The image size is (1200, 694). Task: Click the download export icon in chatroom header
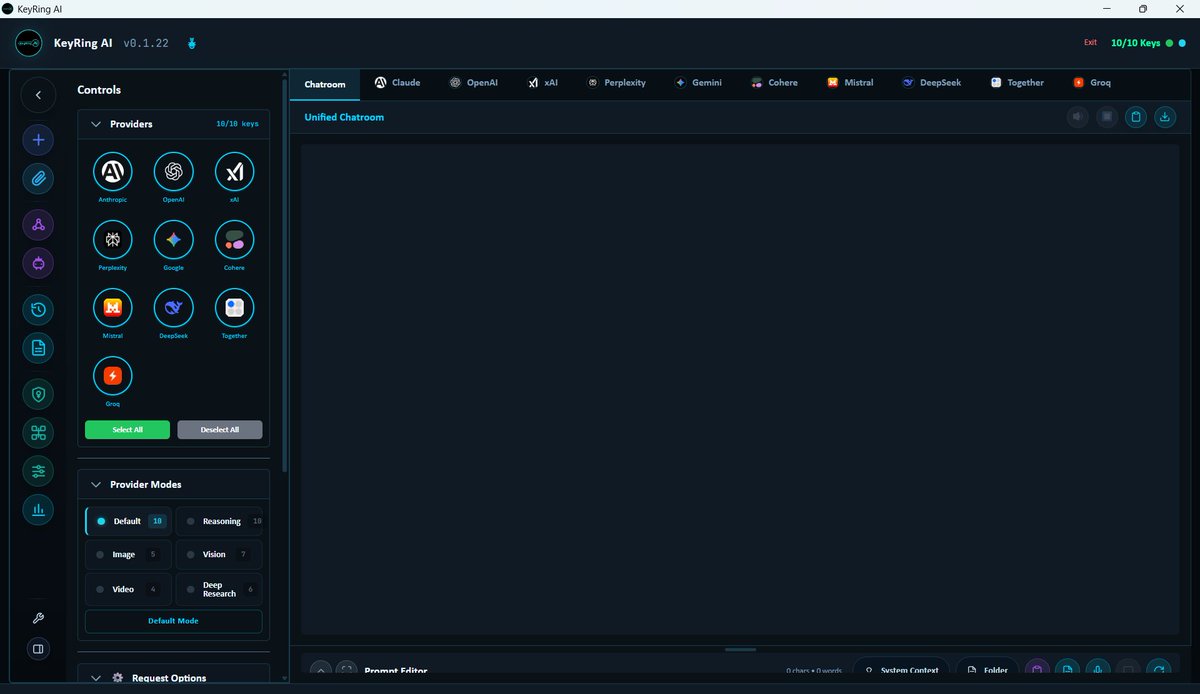(1165, 117)
